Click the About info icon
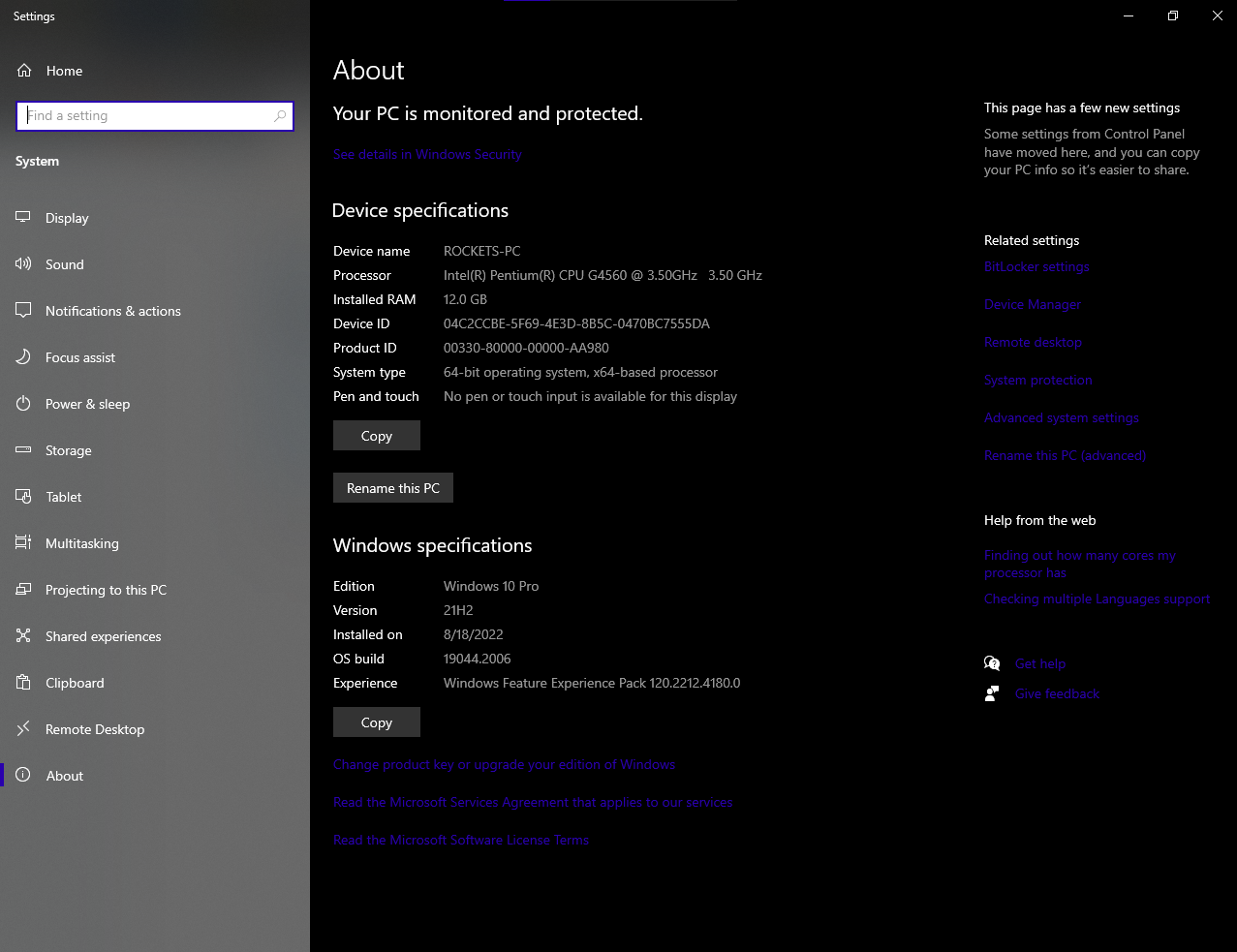The width and height of the screenshot is (1237, 952). [x=23, y=776]
